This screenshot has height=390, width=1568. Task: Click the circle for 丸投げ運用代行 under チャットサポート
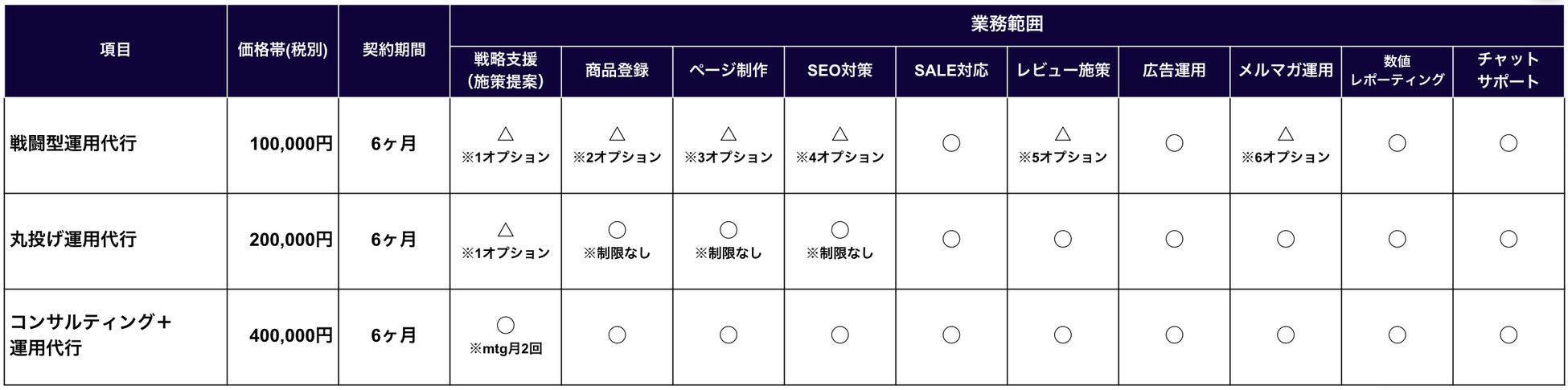1508,240
